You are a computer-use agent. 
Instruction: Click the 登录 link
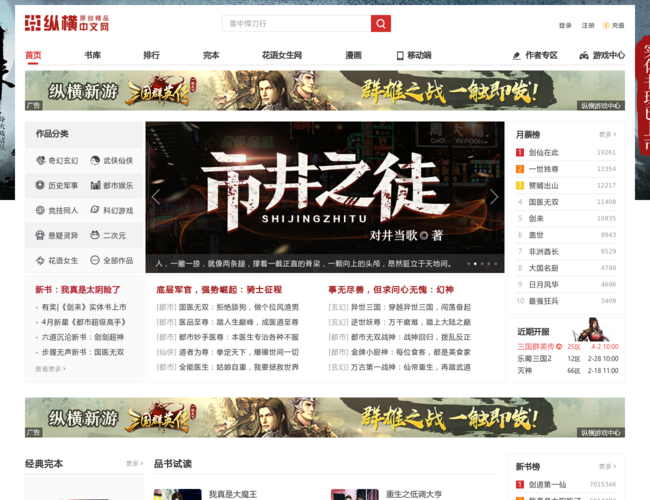(565, 25)
